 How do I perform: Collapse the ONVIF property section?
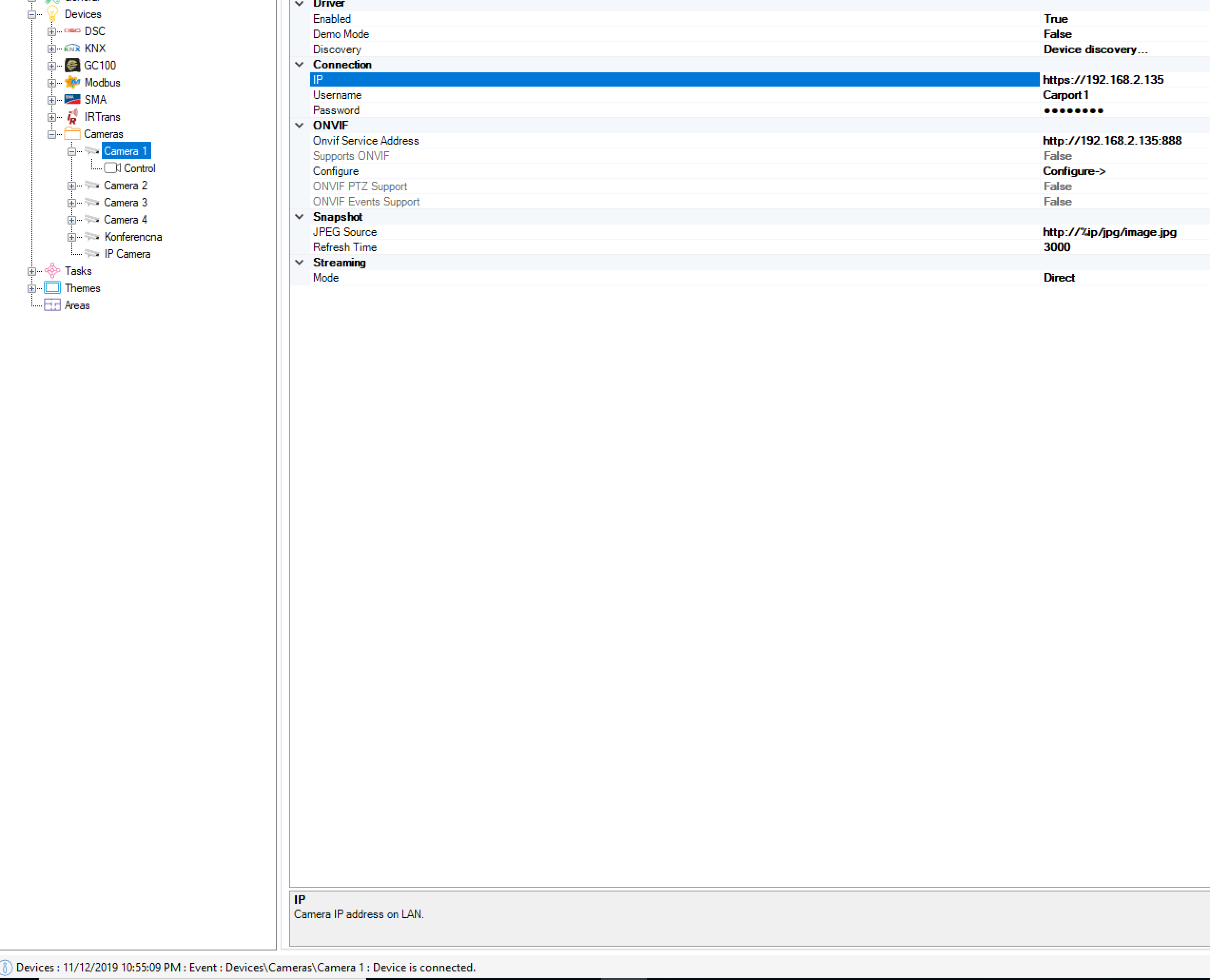tap(300, 125)
